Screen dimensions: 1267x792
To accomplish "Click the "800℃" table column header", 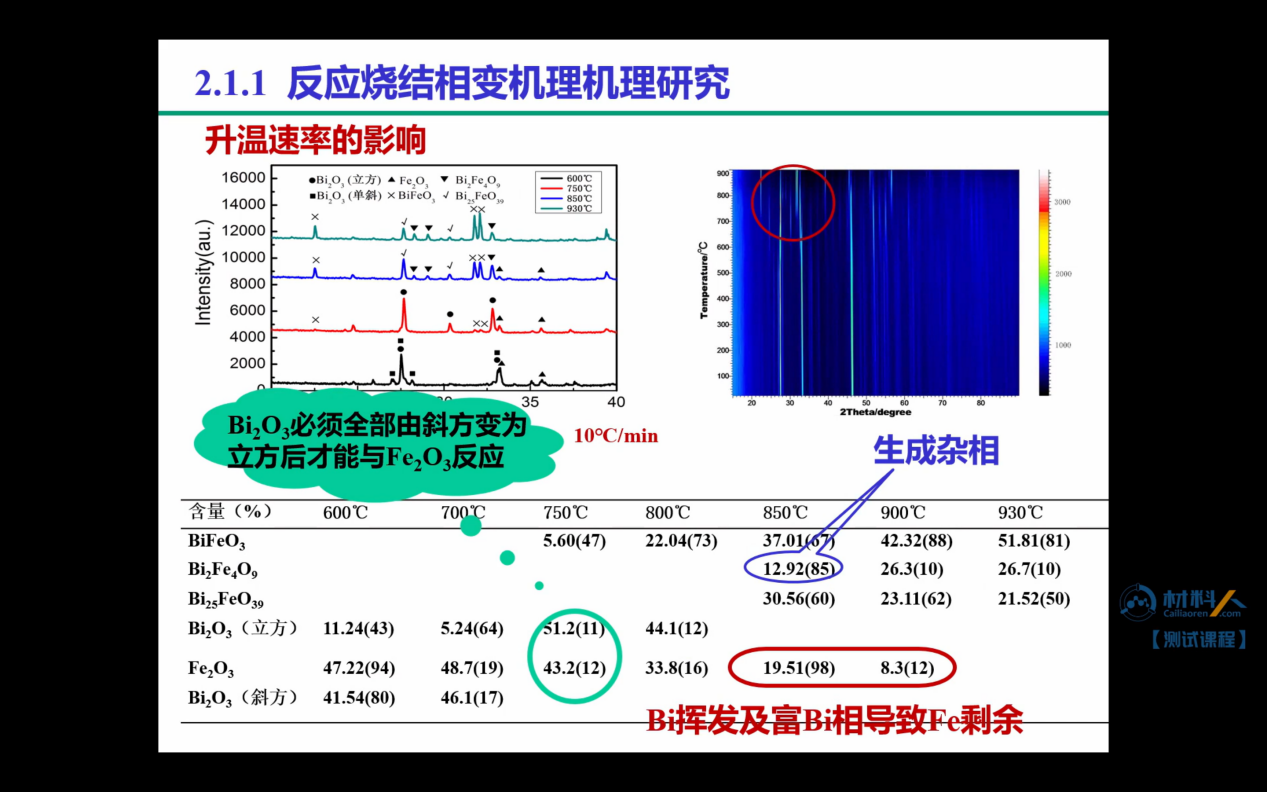I will click(668, 513).
